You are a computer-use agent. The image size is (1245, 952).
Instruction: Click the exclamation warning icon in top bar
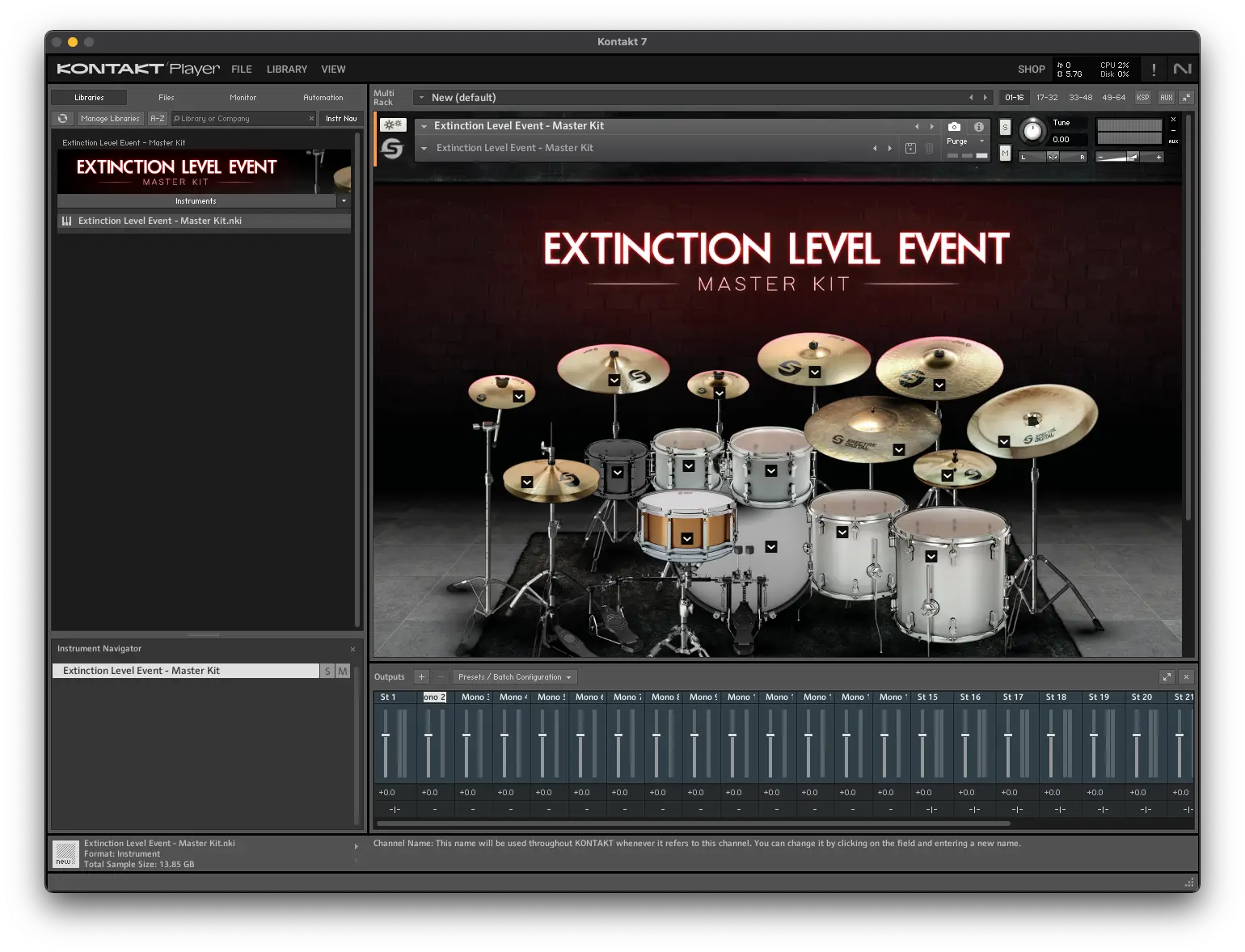tap(1154, 70)
